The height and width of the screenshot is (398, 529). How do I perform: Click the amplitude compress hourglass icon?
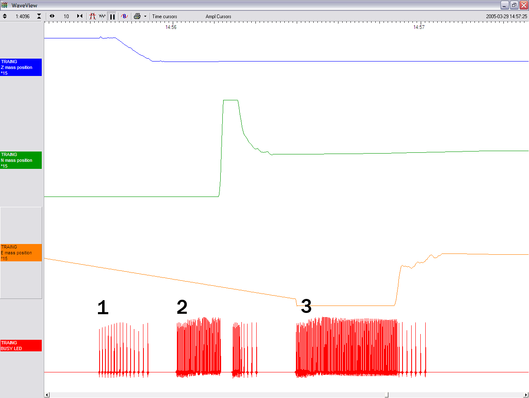tap(39, 16)
